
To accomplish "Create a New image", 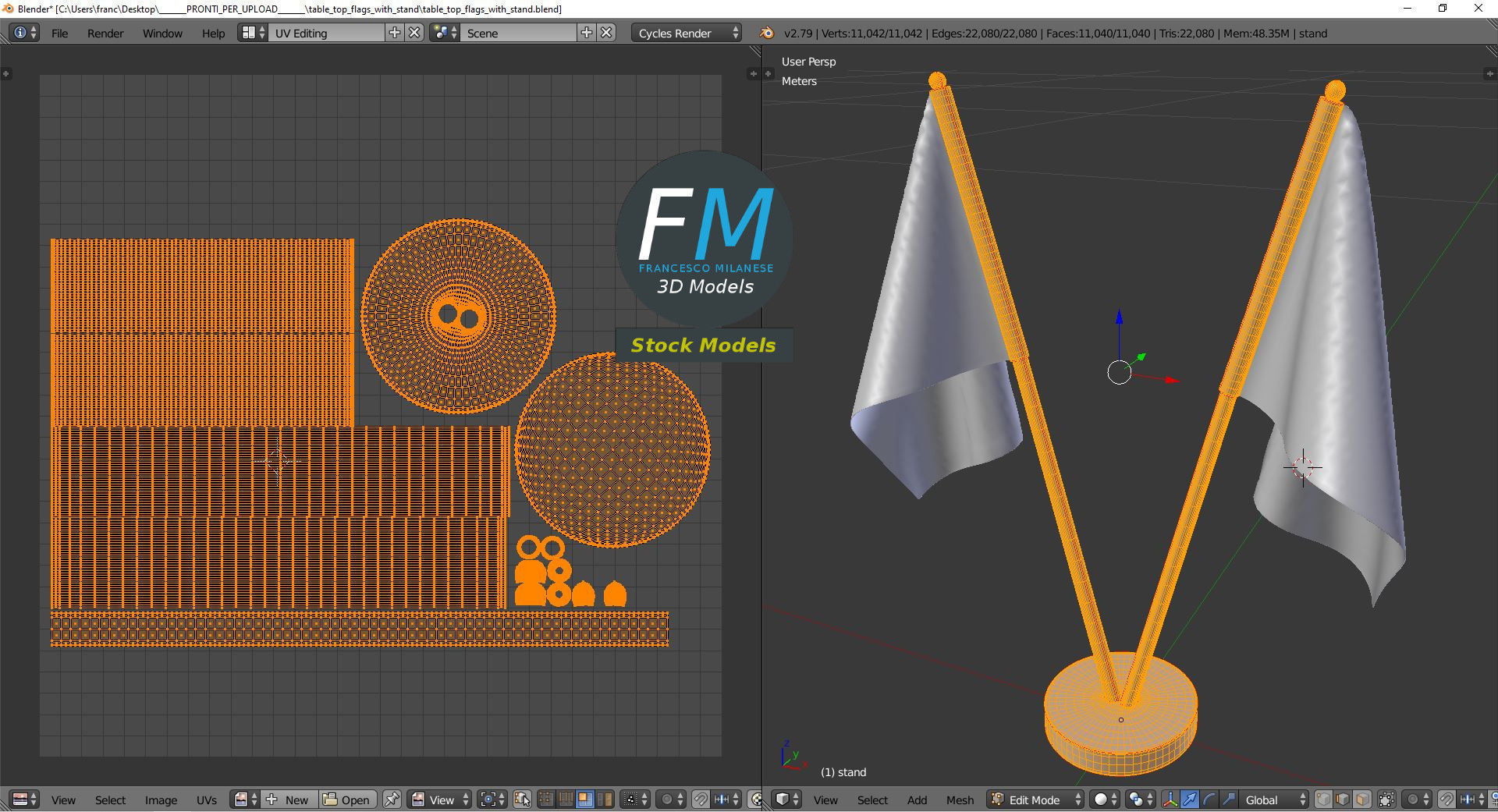I will (x=289, y=800).
